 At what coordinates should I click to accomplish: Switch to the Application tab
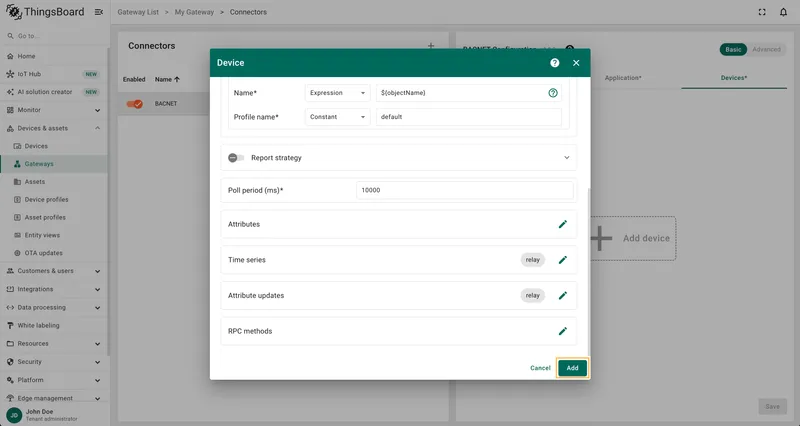622,78
